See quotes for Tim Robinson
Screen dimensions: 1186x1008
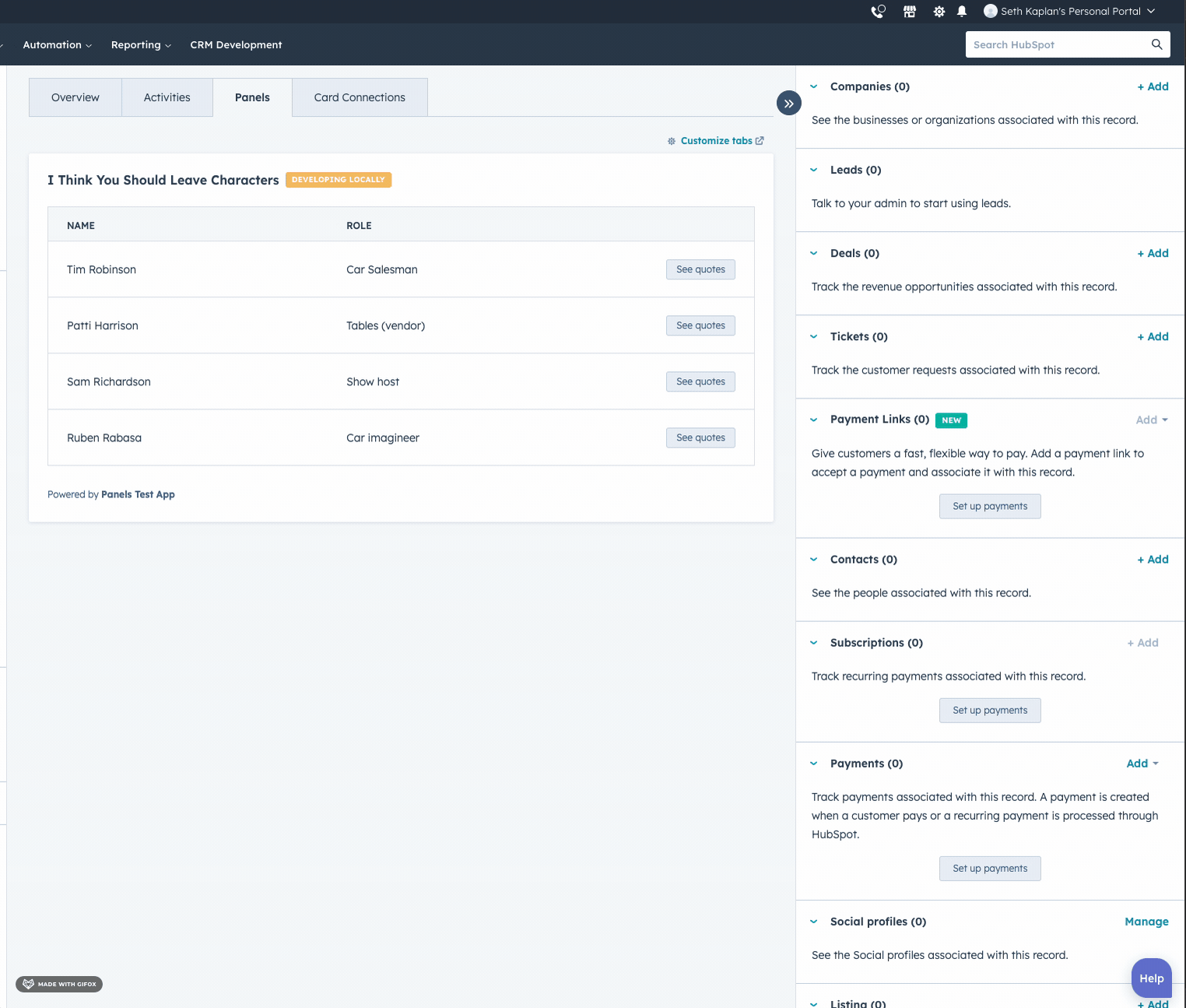pyautogui.click(x=700, y=269)
